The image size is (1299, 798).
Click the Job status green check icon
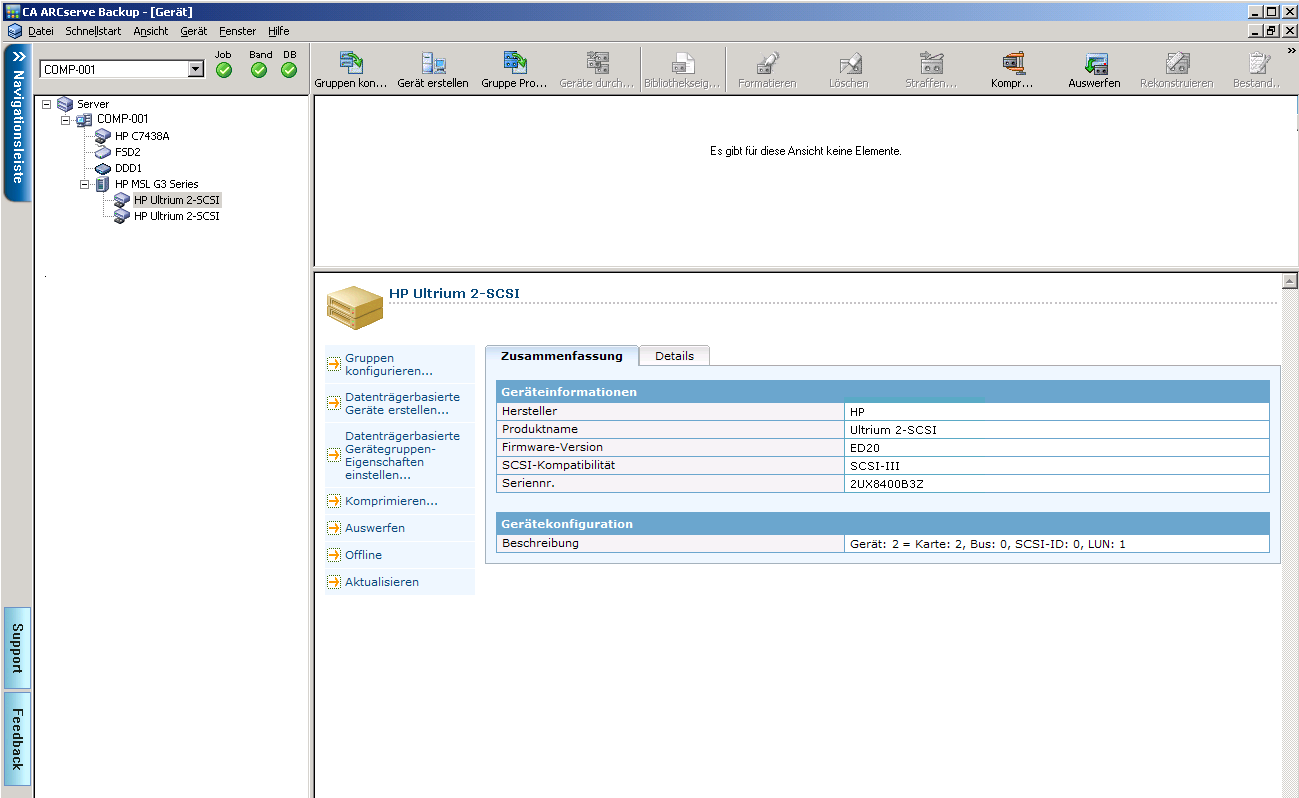coord(224,70)
